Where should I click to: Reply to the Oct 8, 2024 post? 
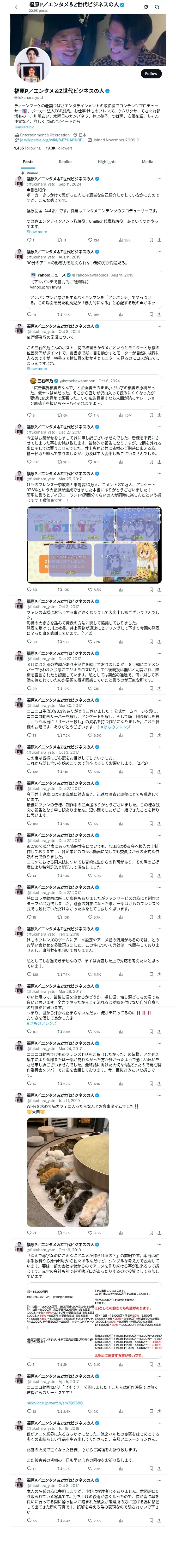coord(29,415)
